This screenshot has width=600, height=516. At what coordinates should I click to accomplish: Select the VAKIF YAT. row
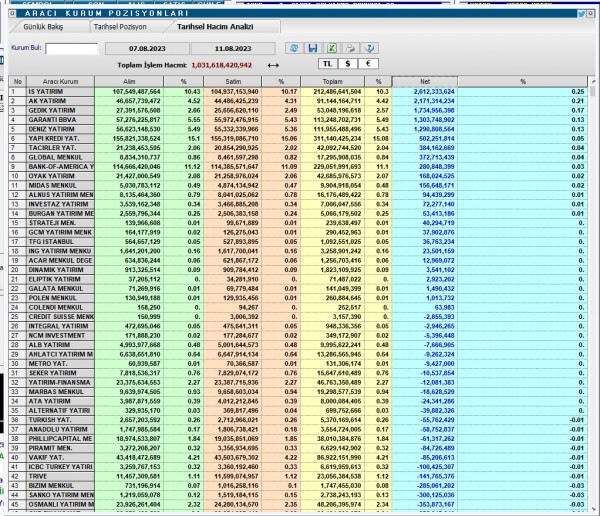298,457
